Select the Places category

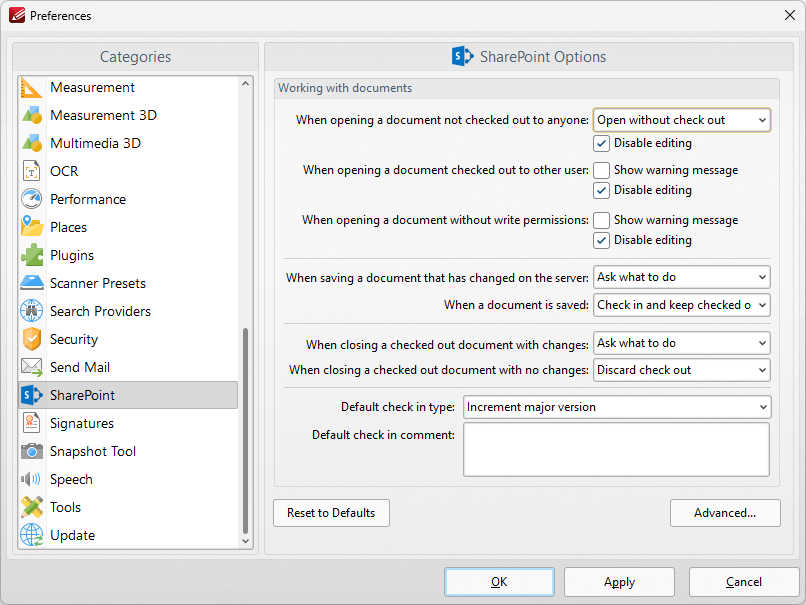(129, 227)
